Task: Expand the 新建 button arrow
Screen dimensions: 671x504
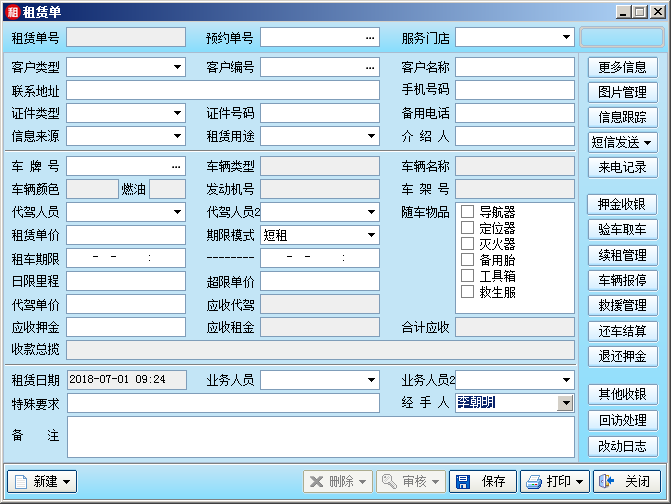Action: pyautogui.click(x=66, y=482)
